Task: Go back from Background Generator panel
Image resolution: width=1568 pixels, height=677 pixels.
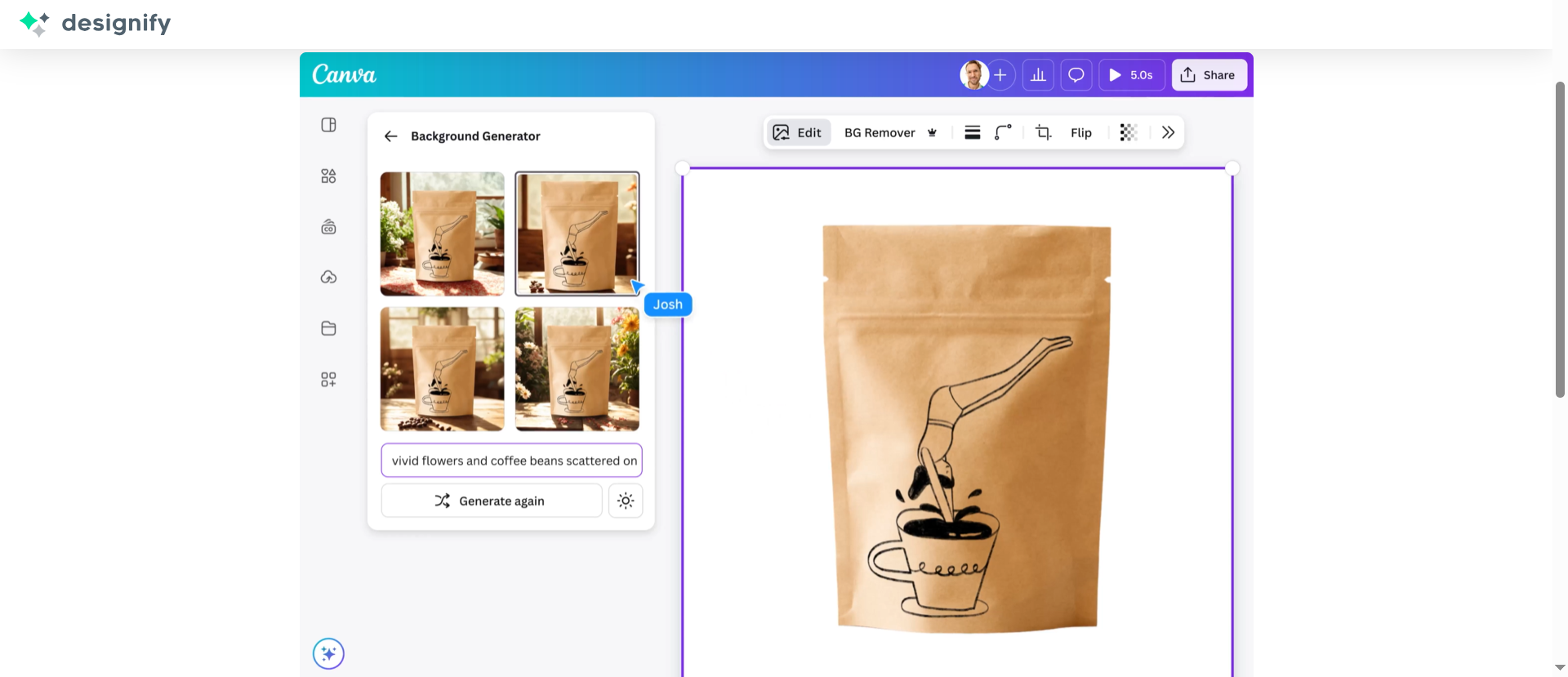Action: tap(391, 136)
